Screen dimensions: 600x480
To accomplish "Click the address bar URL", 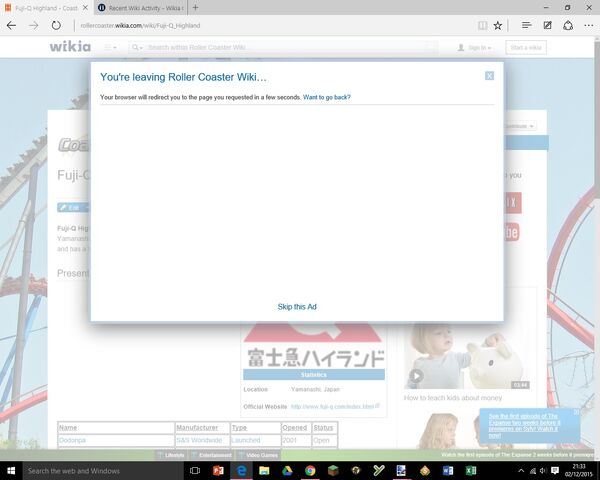I will click(140, 26).
